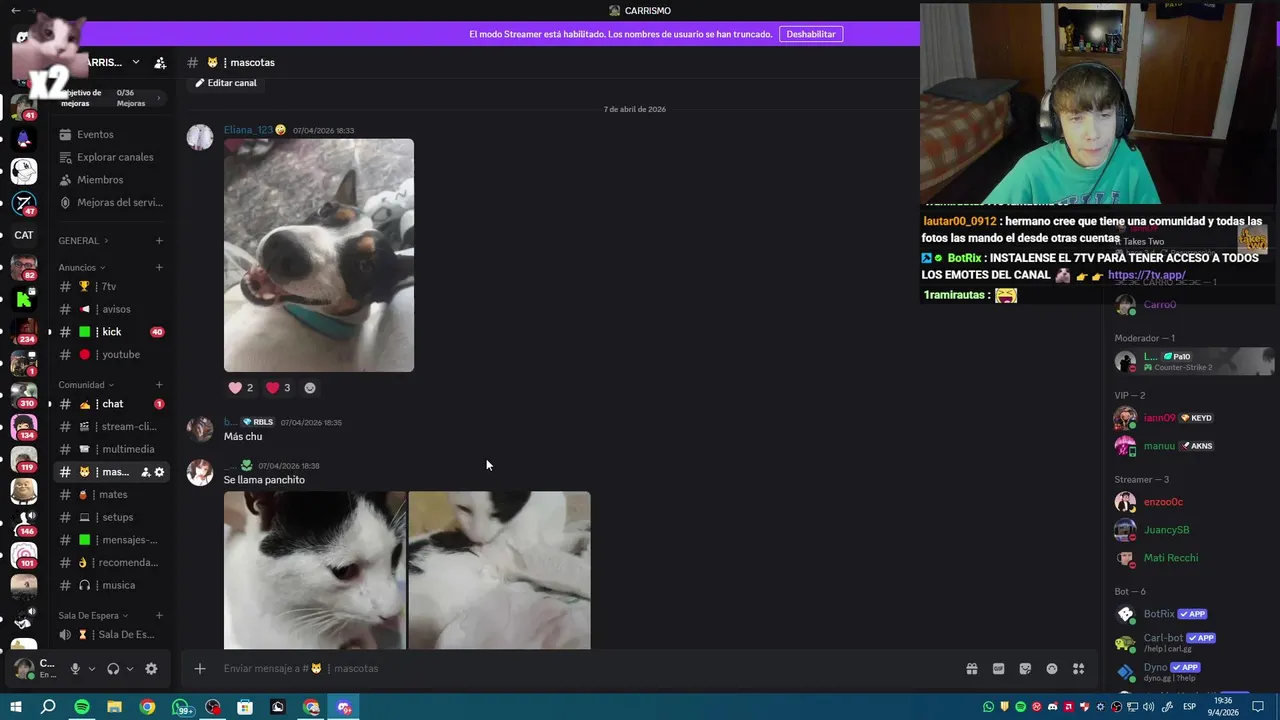
Task: Click the invite people icon beside server name
Action: 160,63
